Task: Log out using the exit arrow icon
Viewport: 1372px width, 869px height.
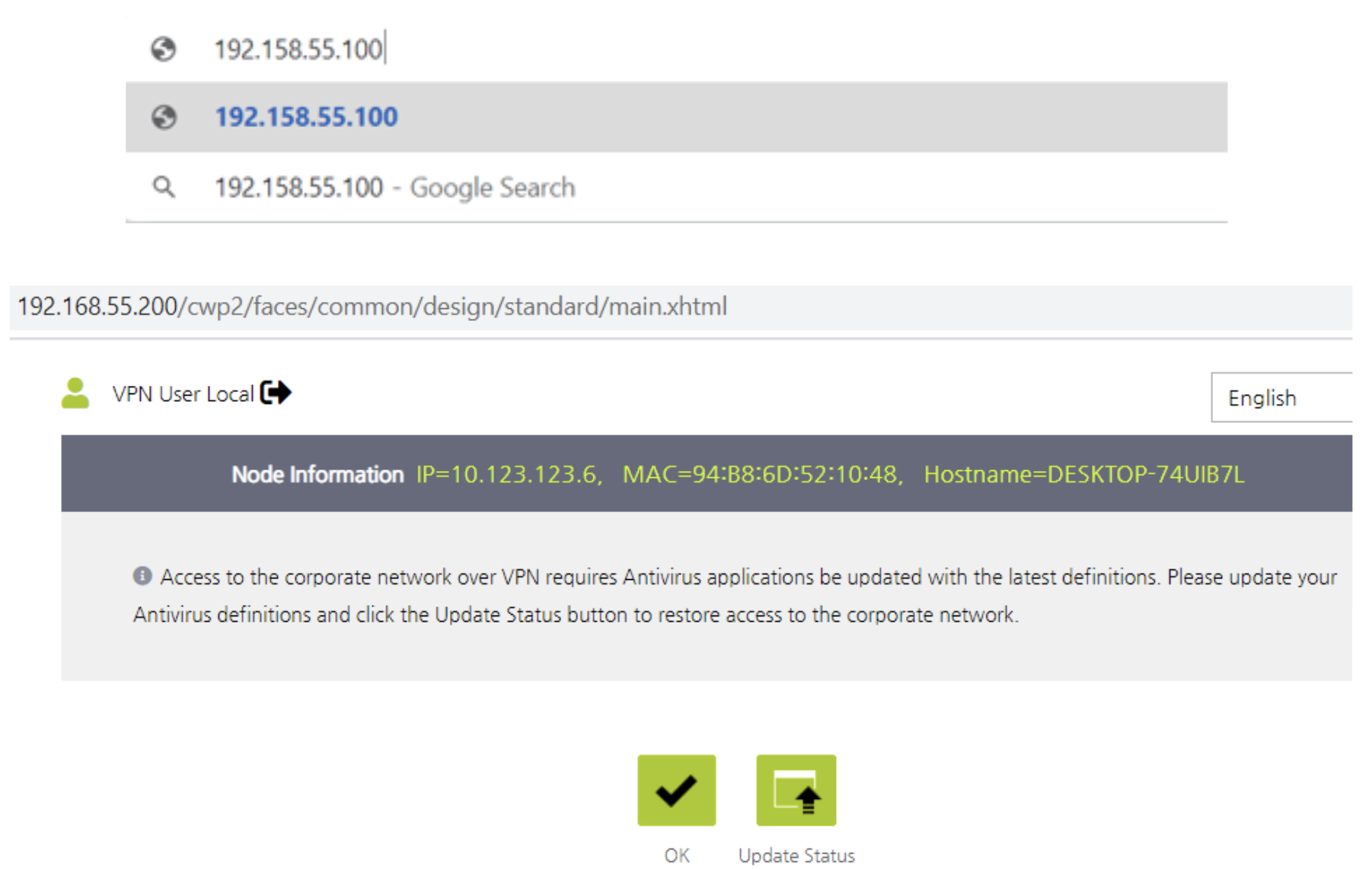Action: [276, 393]
